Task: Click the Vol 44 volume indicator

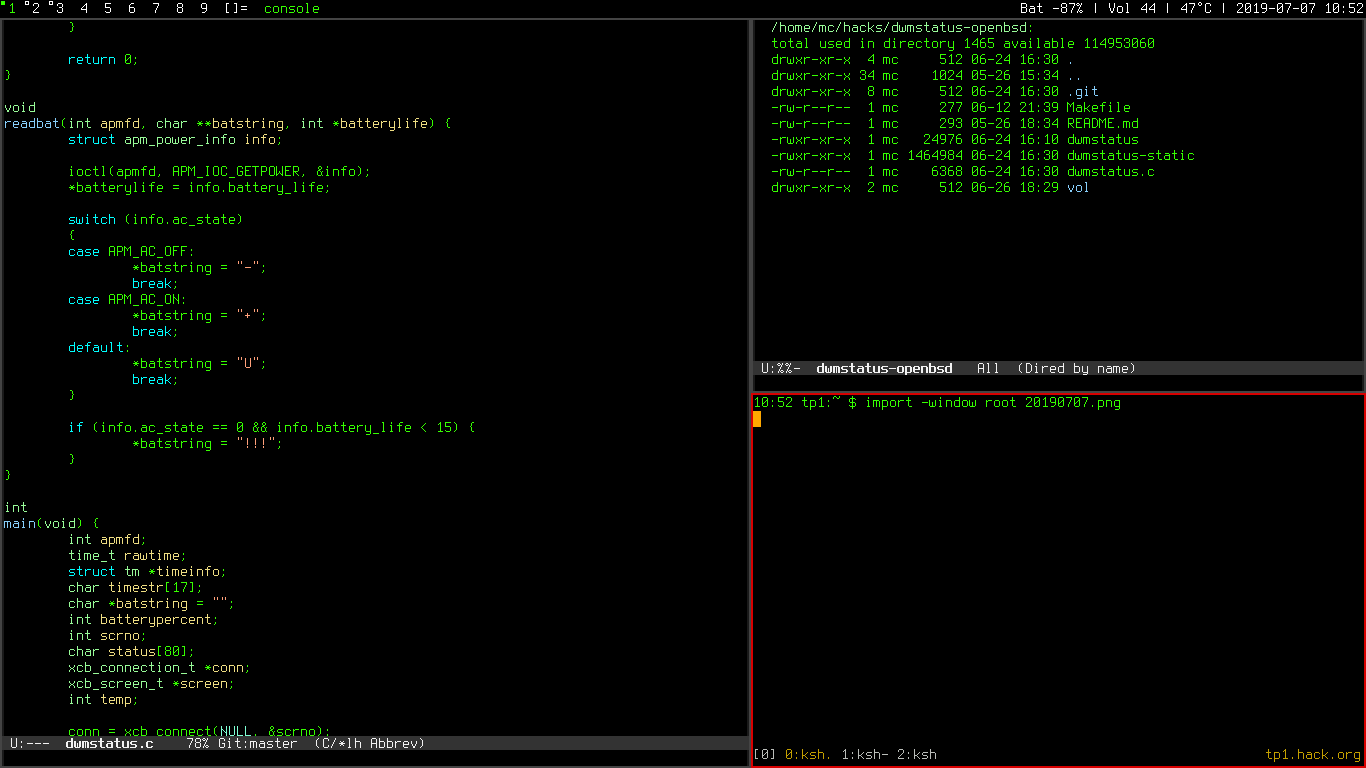Action: click(1131, 9)
